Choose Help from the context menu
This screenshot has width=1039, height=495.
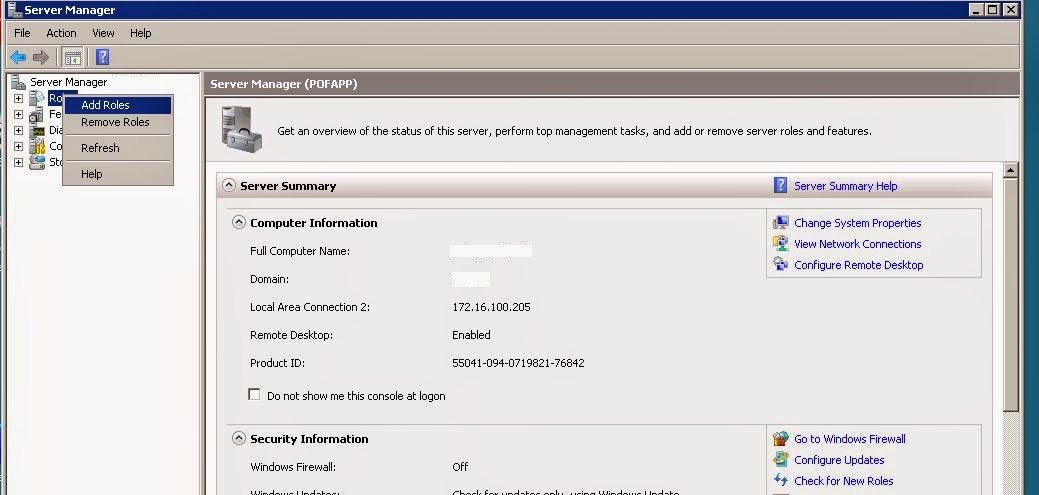click(118, 174)
